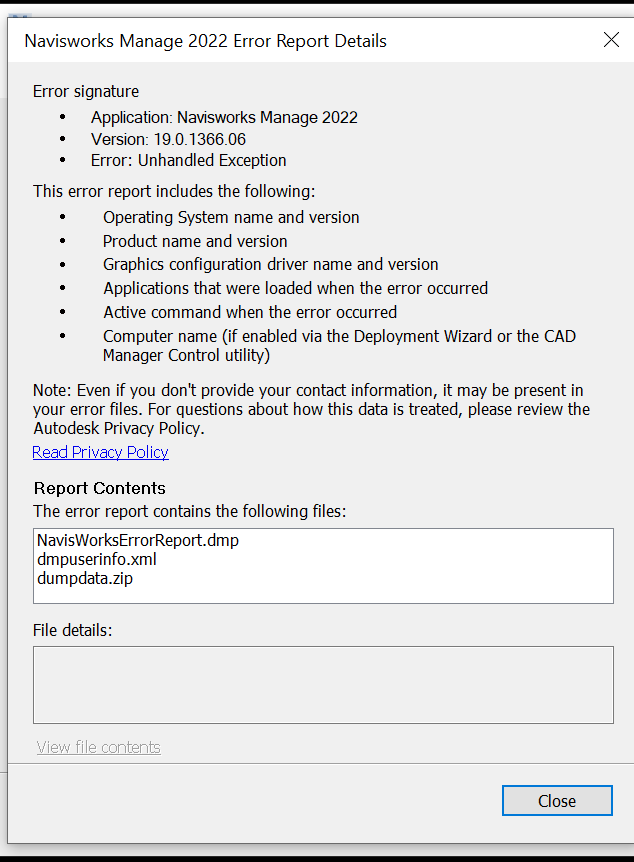Viewport: 634px width, 862px height.
Task: Click inside the File details box
Action: point(323,684)
